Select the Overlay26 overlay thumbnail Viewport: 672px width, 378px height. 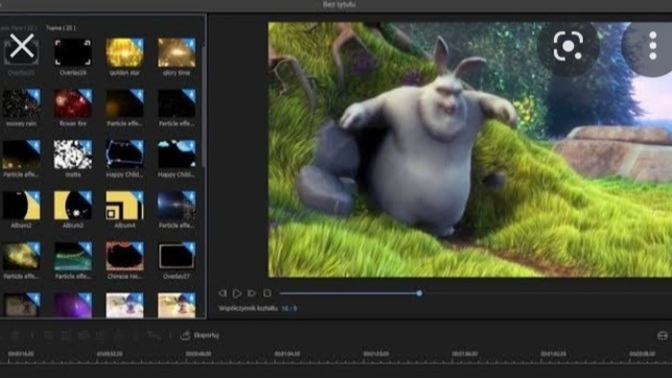(73, 52)
